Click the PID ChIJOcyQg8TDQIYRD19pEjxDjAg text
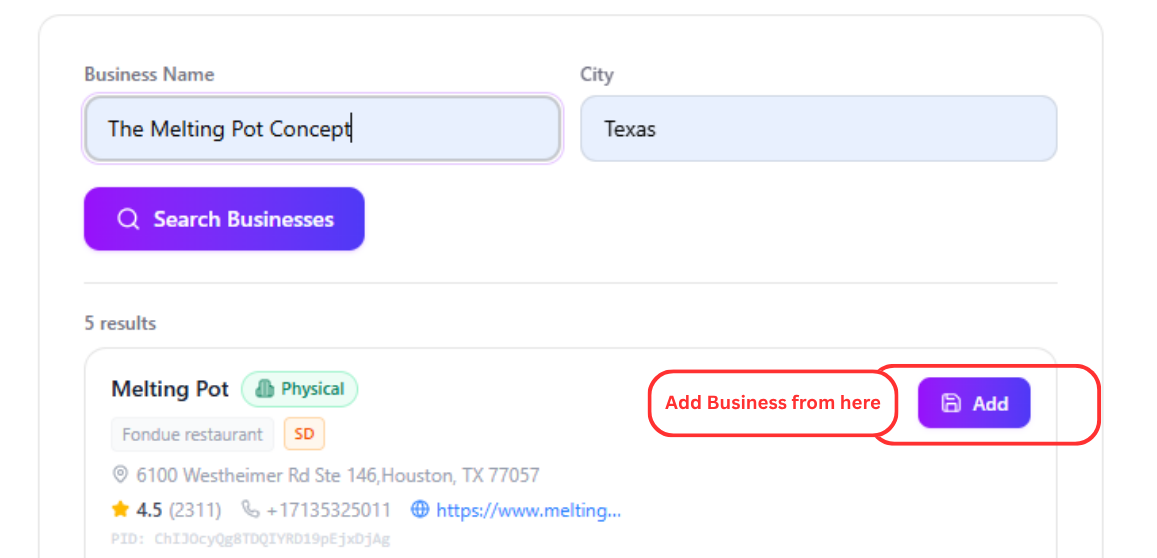 [251, 539]
